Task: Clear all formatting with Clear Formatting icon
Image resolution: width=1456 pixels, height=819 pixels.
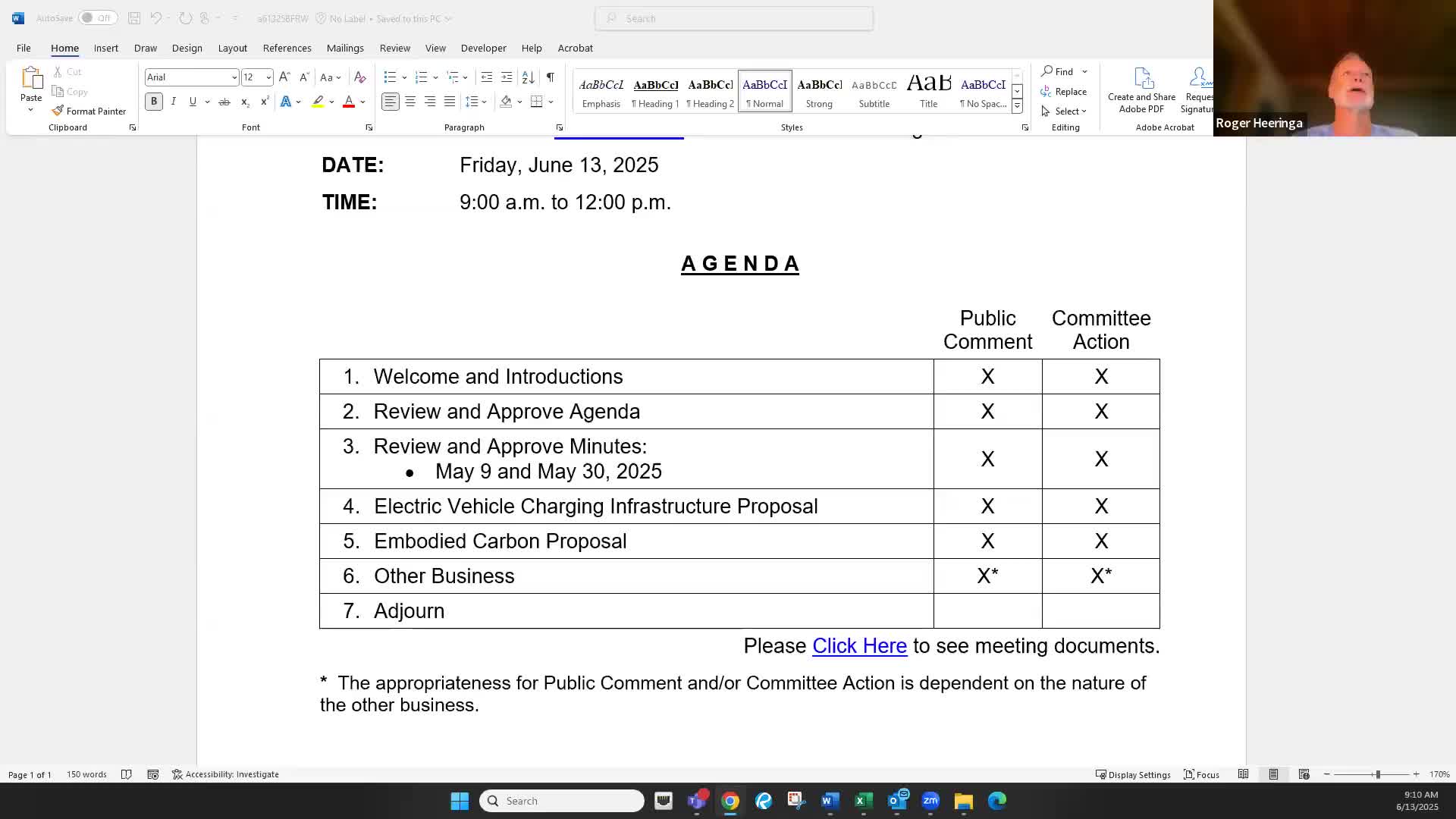Action: pos(359,77)
